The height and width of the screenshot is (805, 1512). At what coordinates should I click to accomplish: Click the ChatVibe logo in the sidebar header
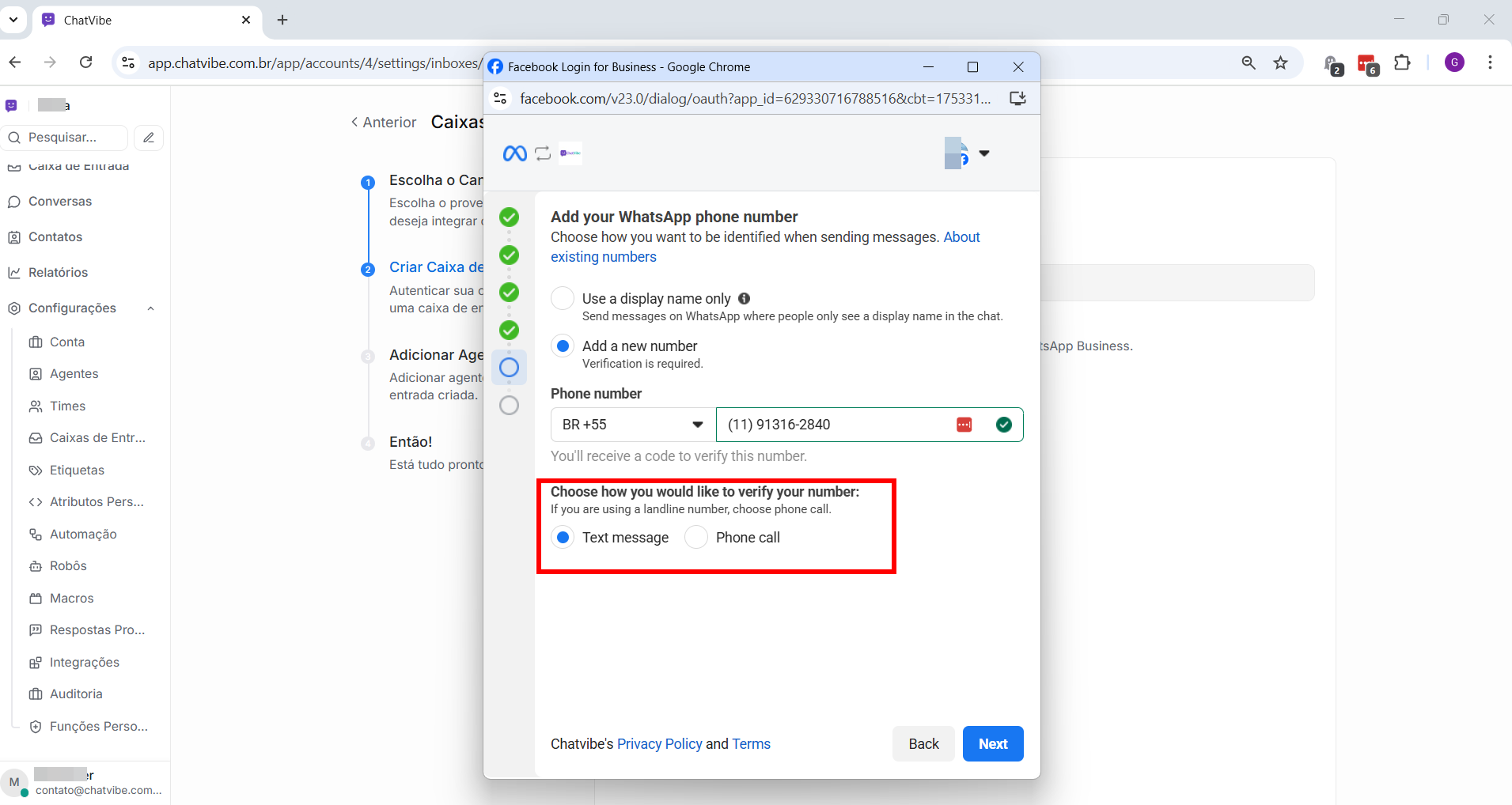(x=11, y=105)
